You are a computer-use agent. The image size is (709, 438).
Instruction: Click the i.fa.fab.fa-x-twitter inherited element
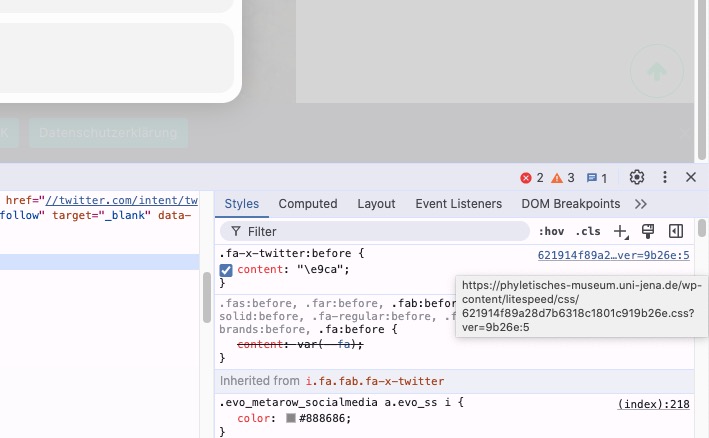pyautogui.click(x=375, y=381)
